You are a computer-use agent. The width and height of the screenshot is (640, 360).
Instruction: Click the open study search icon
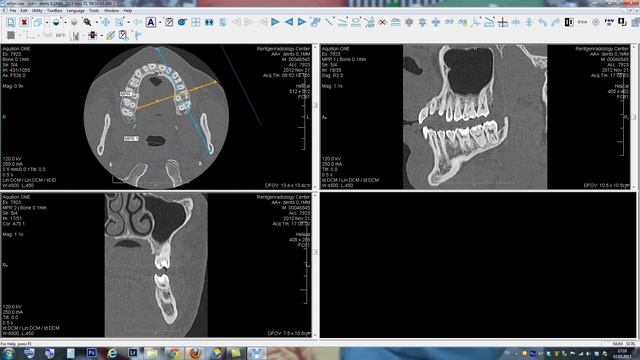click(x=11, y=22)
